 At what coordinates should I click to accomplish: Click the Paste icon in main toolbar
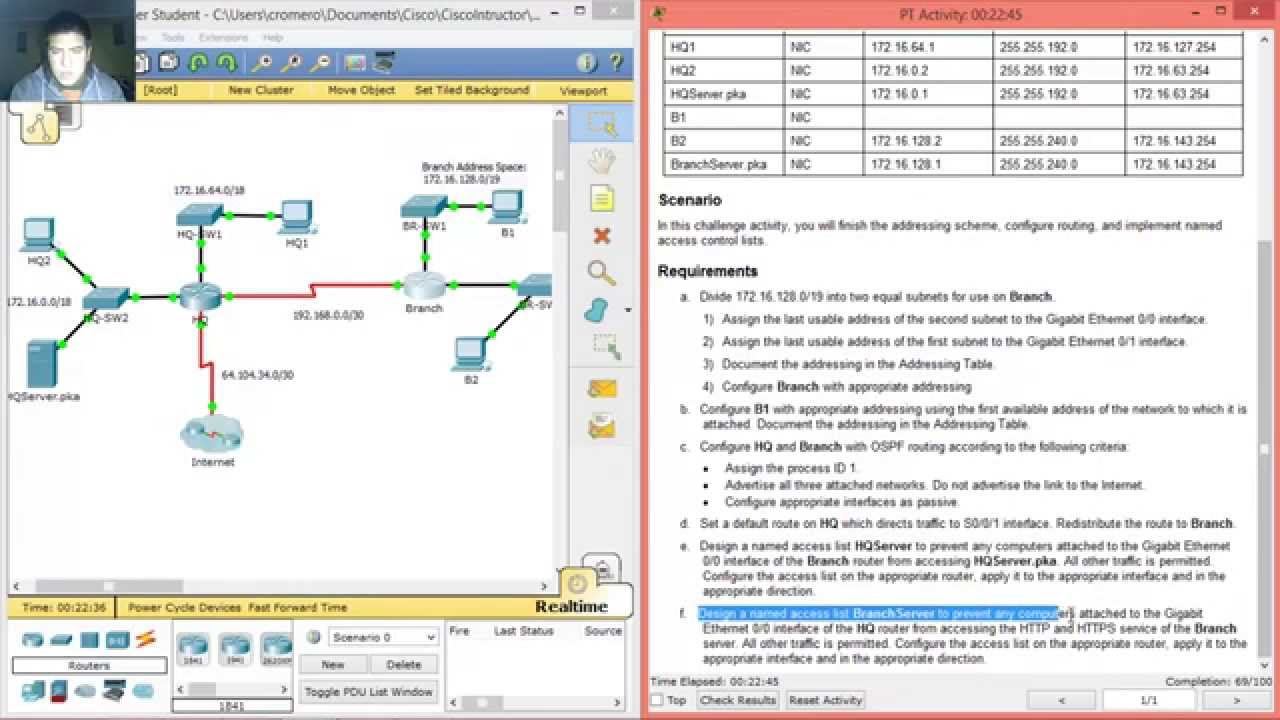(168, 63)
